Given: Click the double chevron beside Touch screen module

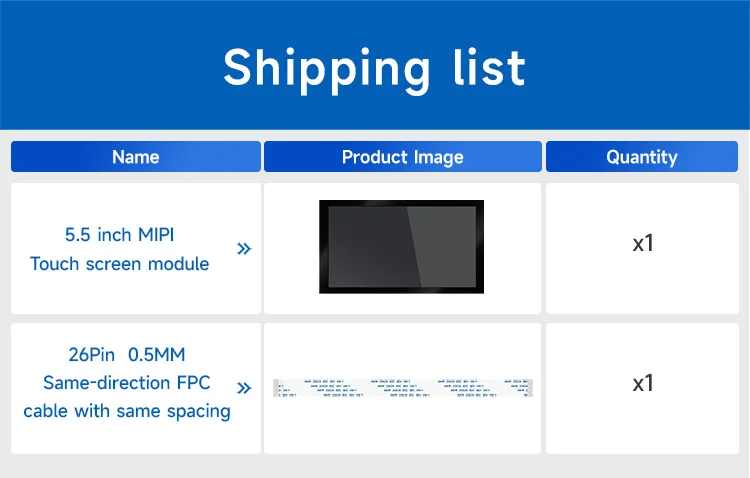Looking at the screenshot, I should (x=244, y=249).
